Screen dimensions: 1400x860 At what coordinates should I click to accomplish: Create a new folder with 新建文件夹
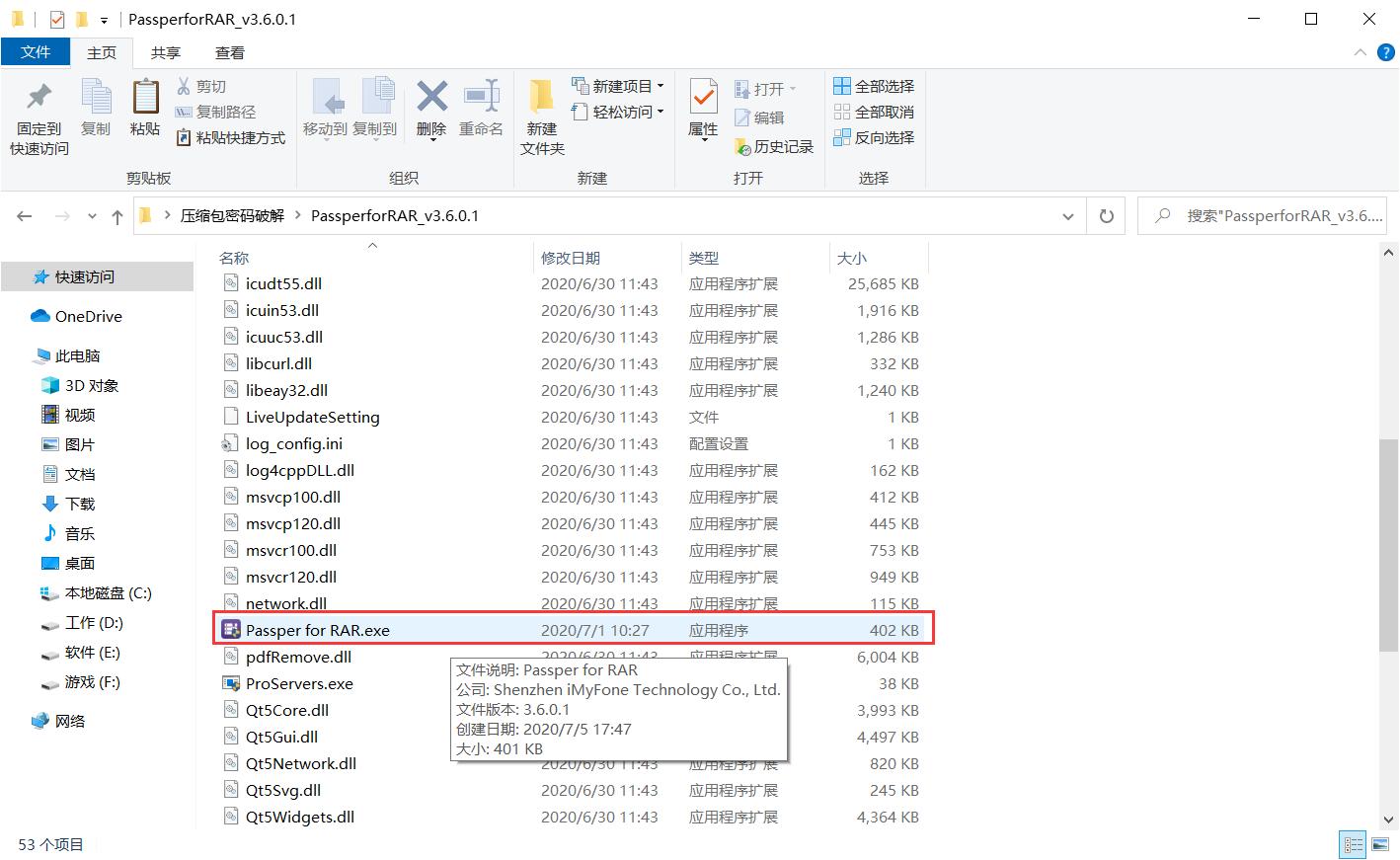pyautogui.click(x=542, y=117)
